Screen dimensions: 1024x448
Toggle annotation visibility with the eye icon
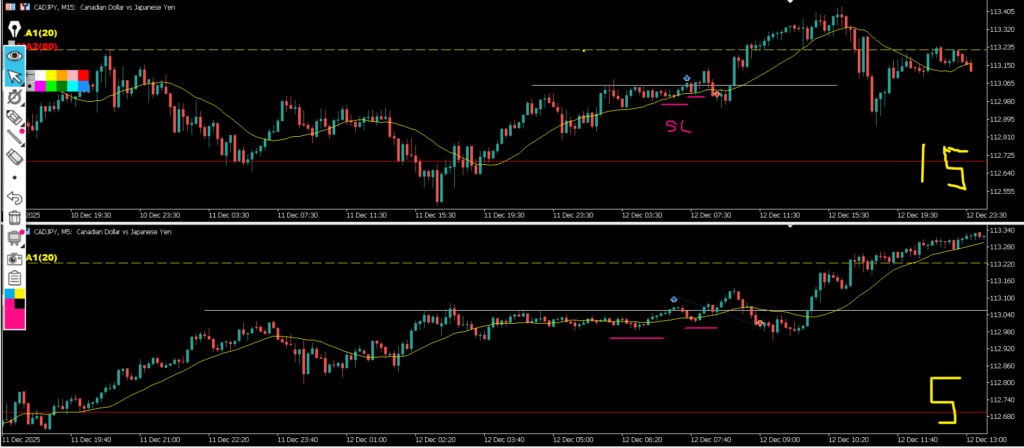click(14, 56)
